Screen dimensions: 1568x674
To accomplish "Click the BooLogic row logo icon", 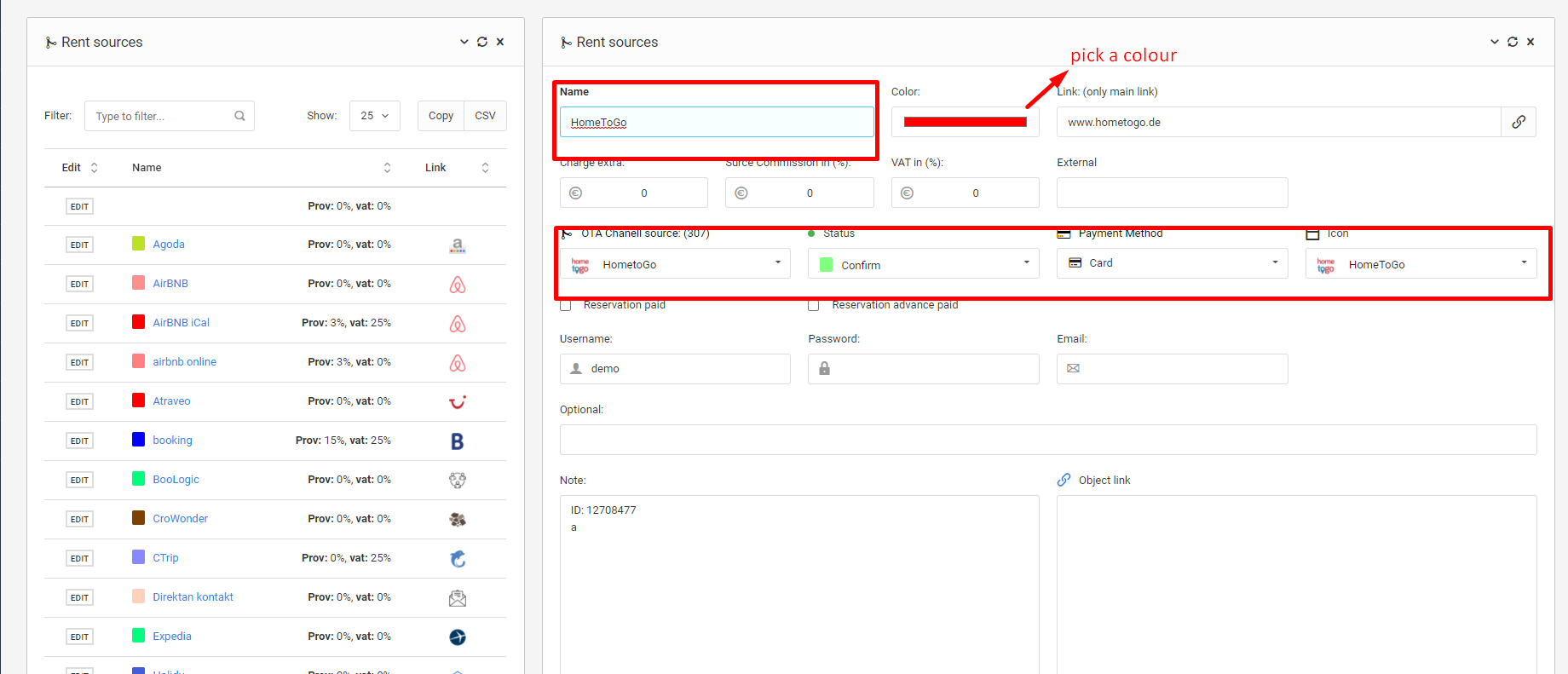I will [x=458, y=481].
